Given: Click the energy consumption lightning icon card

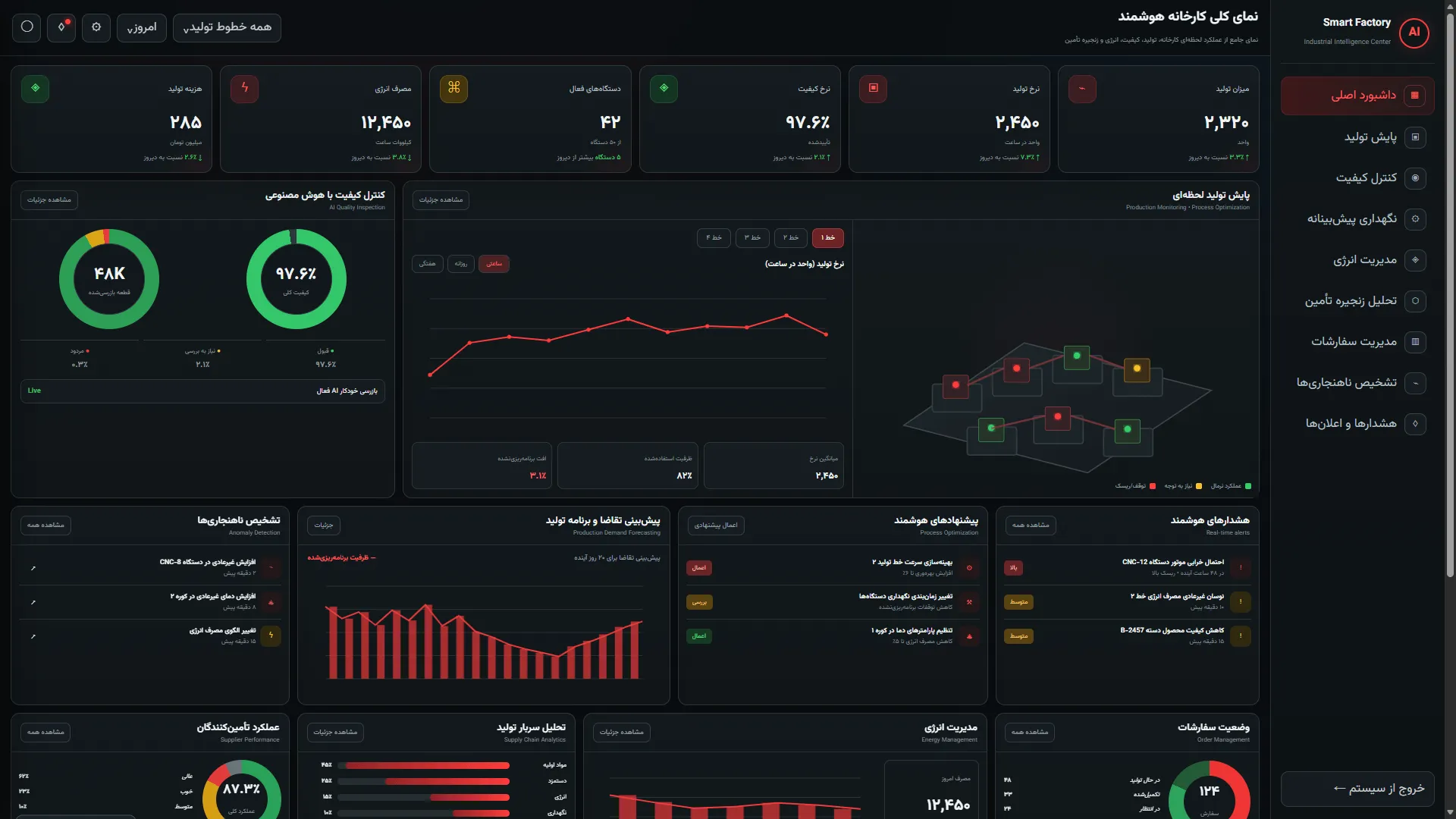Looking at the screenshot, I should coord(244,88).
